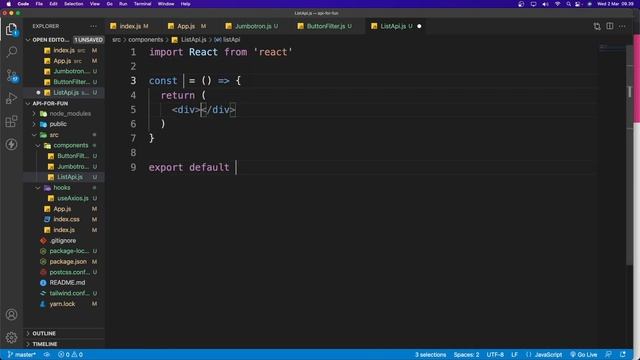
Task: Open the Search view in activity bar
Action: pyautogui.click(x=11, y=52)
